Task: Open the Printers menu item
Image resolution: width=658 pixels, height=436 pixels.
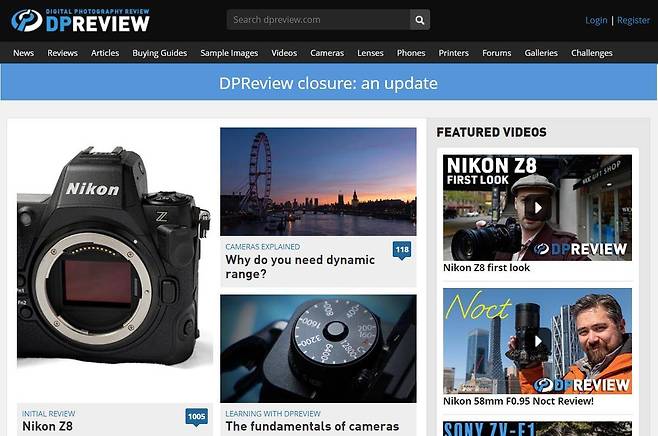Action: [453, 53]
